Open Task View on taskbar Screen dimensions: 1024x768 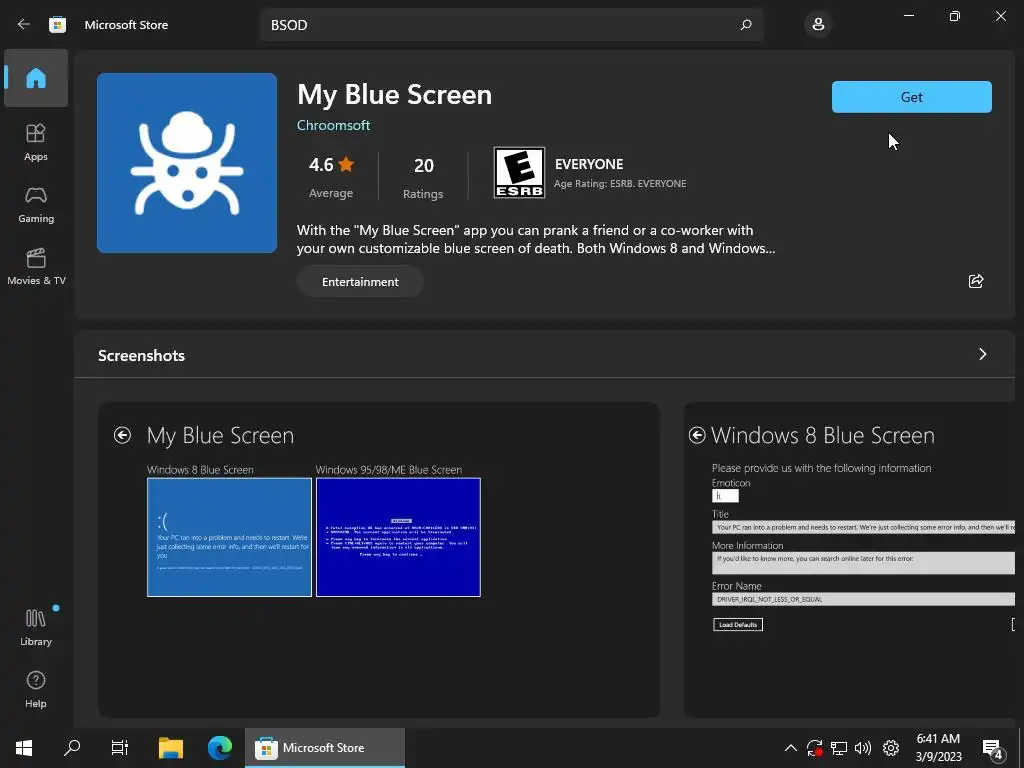pos(120,748)
